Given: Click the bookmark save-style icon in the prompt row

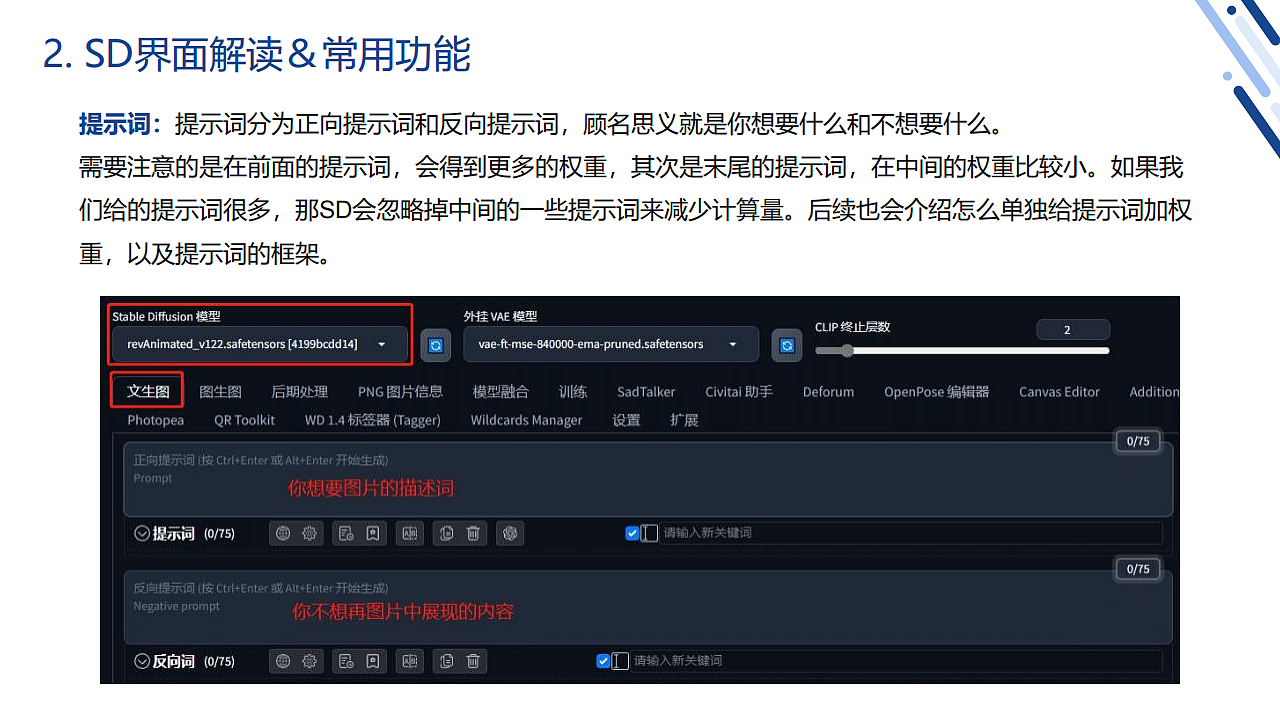Looking at the screenshot, I should click(372, 533).
